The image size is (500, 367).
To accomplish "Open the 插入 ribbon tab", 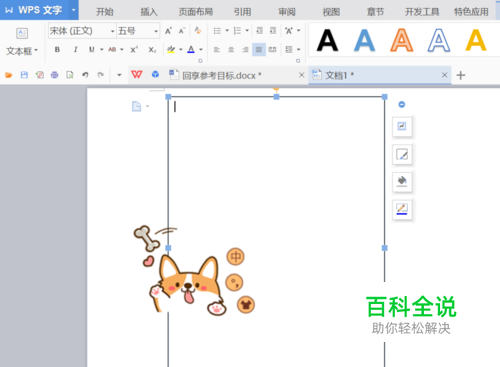I will (149, 12).
